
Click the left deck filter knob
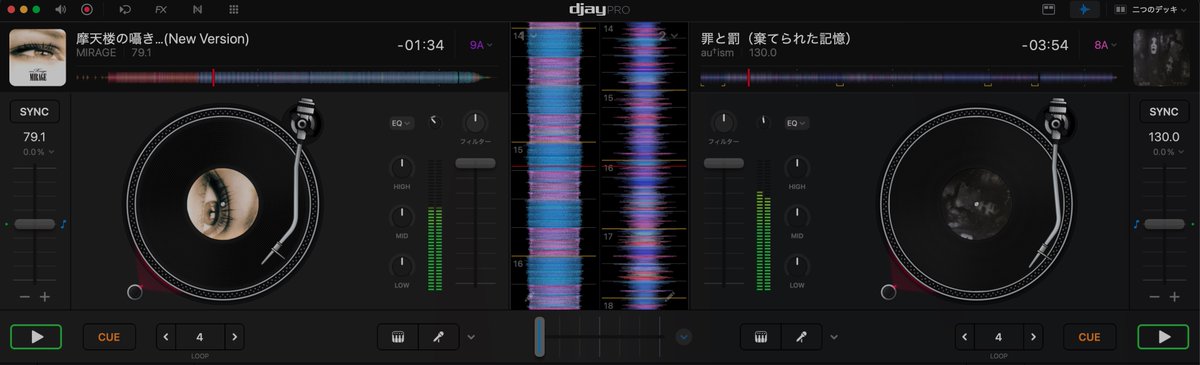click(x=475, y=123)
